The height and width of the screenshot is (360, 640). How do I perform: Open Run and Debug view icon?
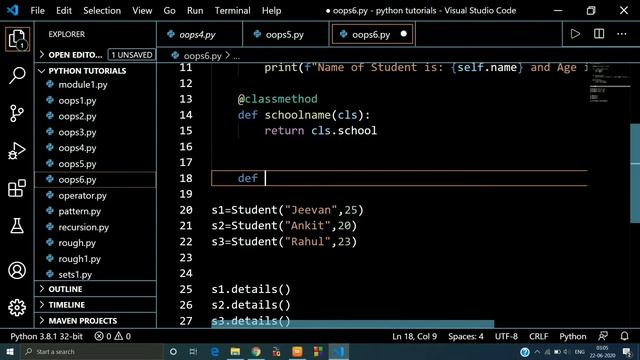(x=17, y=151)
